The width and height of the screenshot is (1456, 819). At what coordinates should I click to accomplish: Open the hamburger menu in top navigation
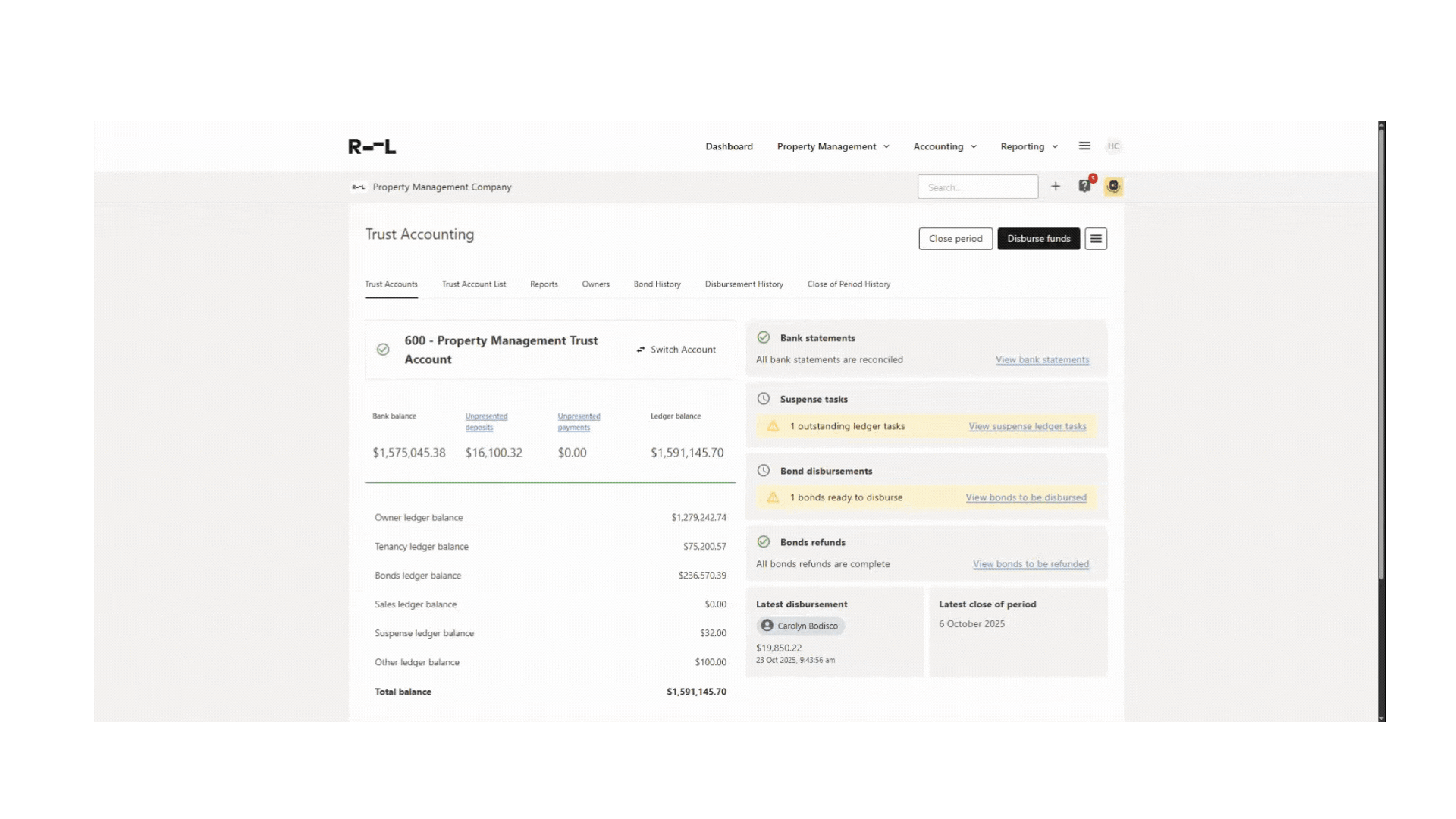click(x=1084, y=146)
